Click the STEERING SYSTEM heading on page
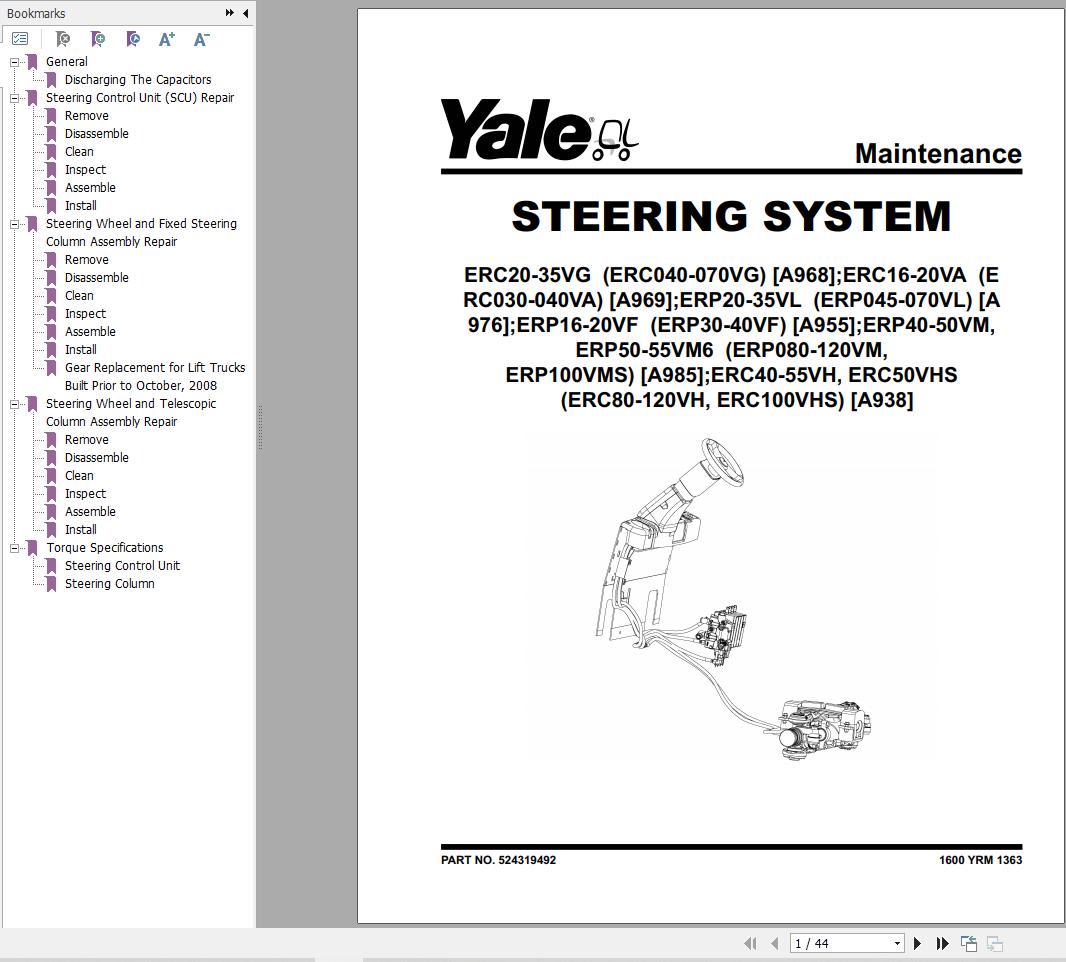The image size is (1066, 962). coord(732,216)
